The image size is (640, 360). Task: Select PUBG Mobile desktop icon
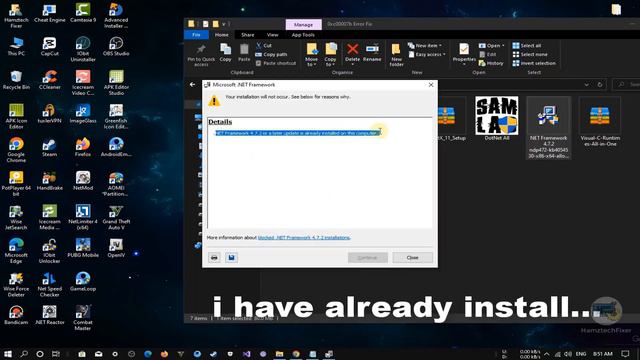pyautogui.click(x=83, y=248)
